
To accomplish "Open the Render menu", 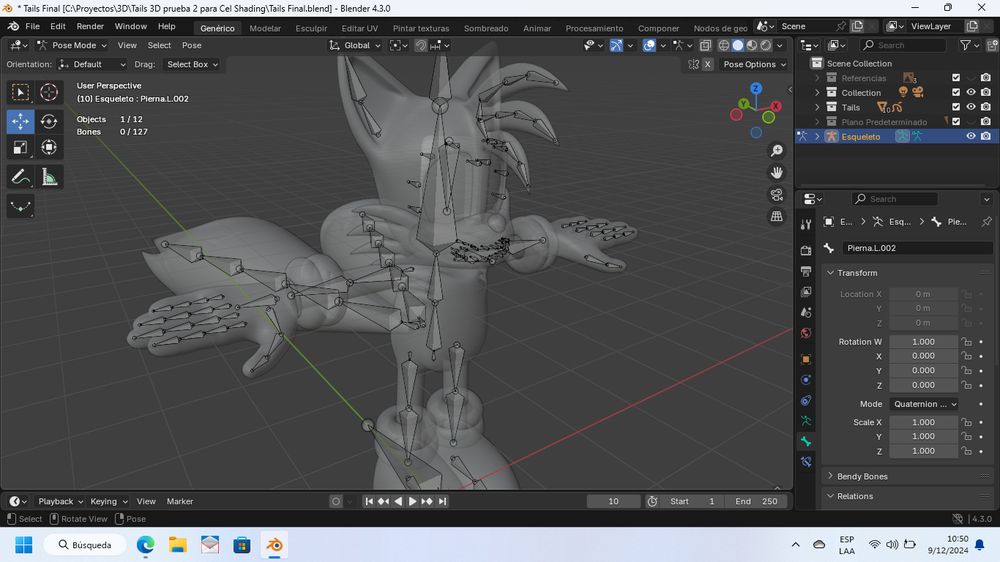I will tap(90, 26).
